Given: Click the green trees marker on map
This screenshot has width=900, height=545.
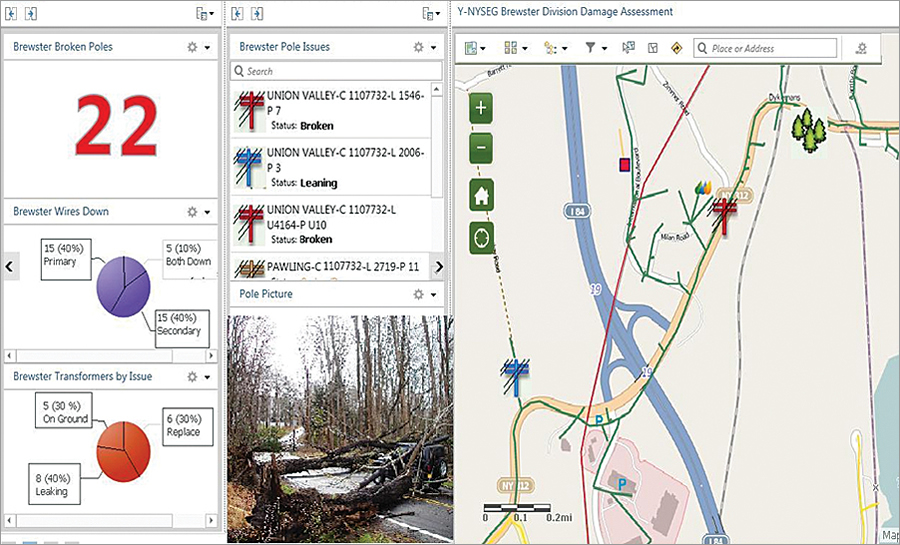Looking at the screenshot, I should [809, 130].
